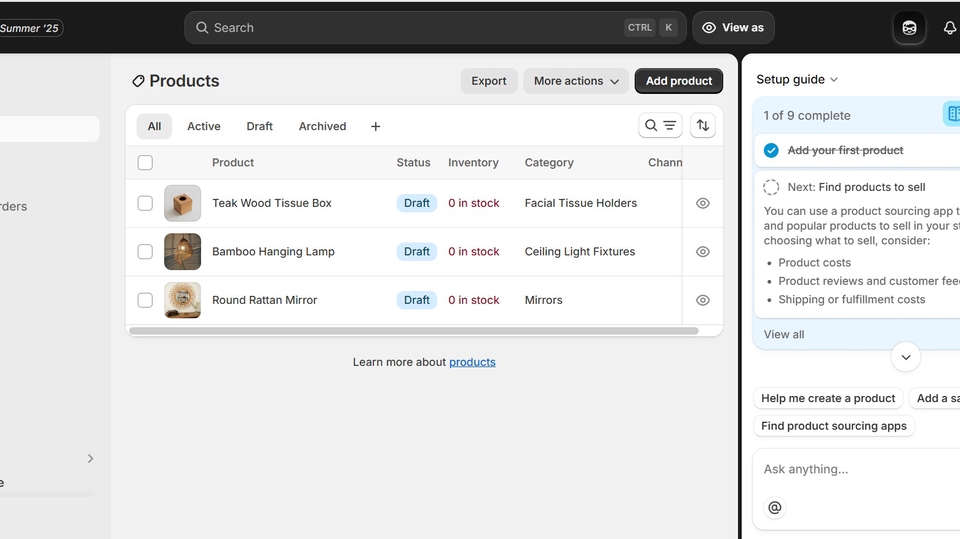This screenshot has width=960, height=539.
Task: Switch to the Active products tab
Action: tap(204, 126)
